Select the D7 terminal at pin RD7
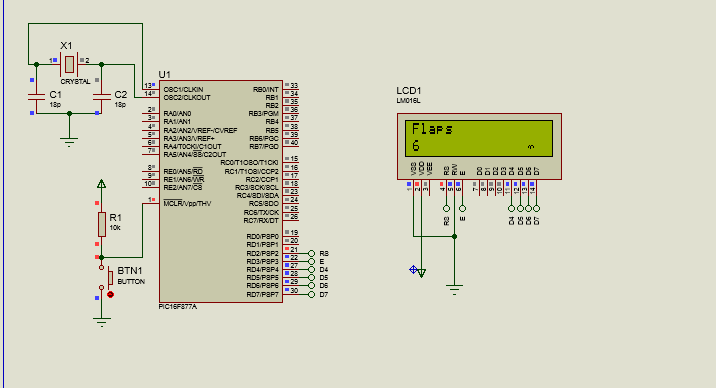 [311, 294]
